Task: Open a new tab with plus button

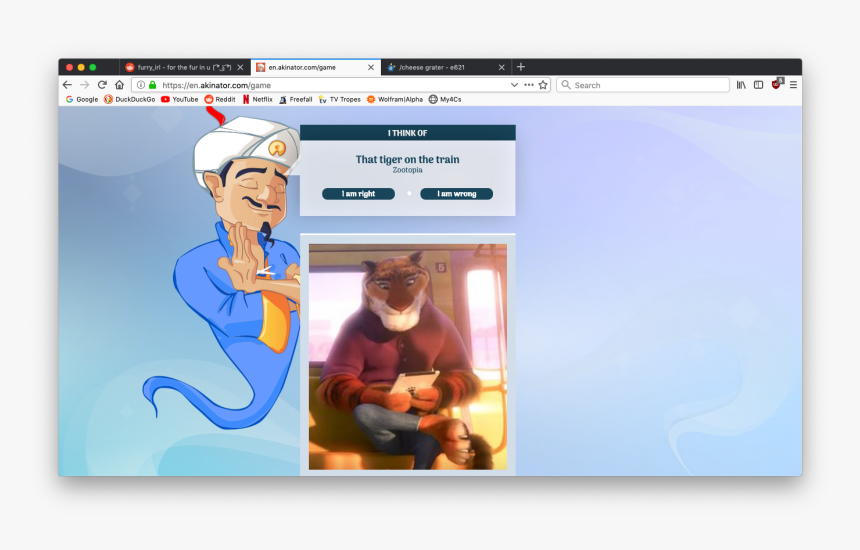Action: click(x=521, y=67)
